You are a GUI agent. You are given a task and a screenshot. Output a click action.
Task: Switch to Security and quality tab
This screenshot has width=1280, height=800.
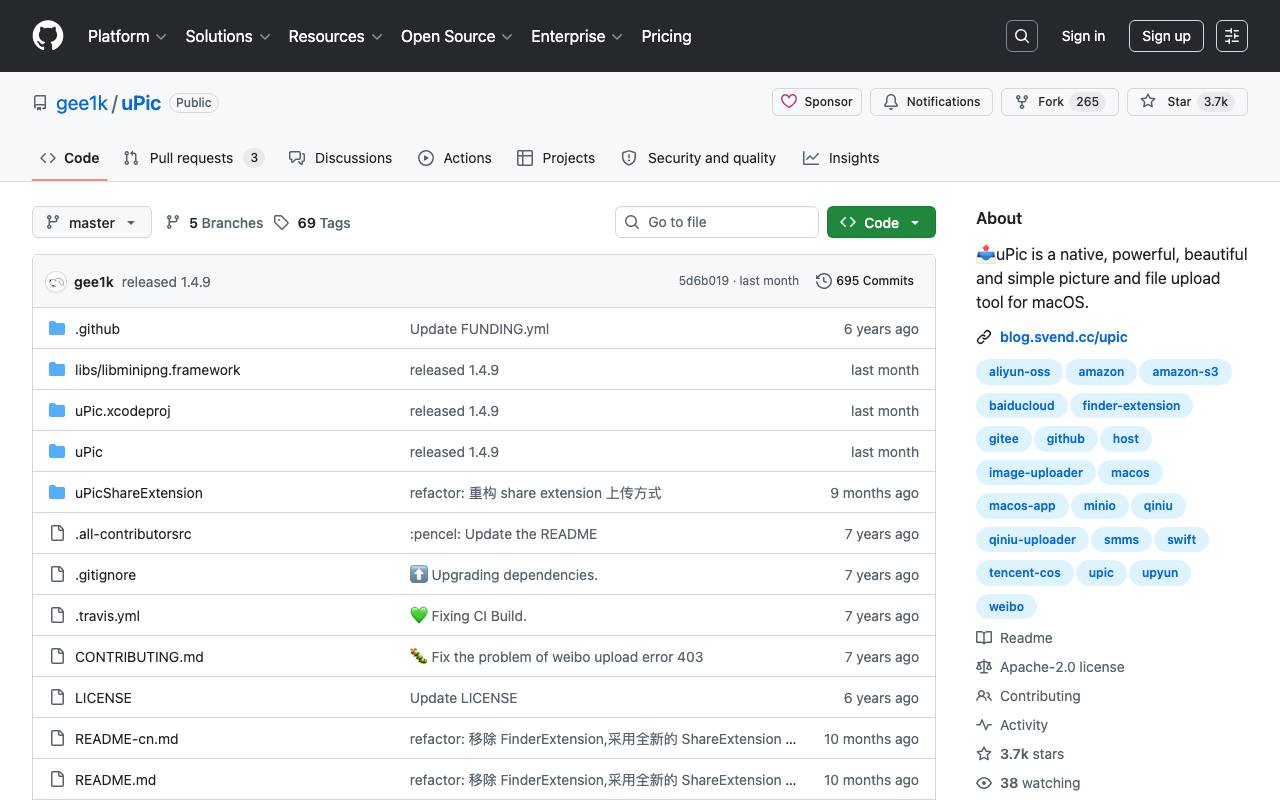698,158
